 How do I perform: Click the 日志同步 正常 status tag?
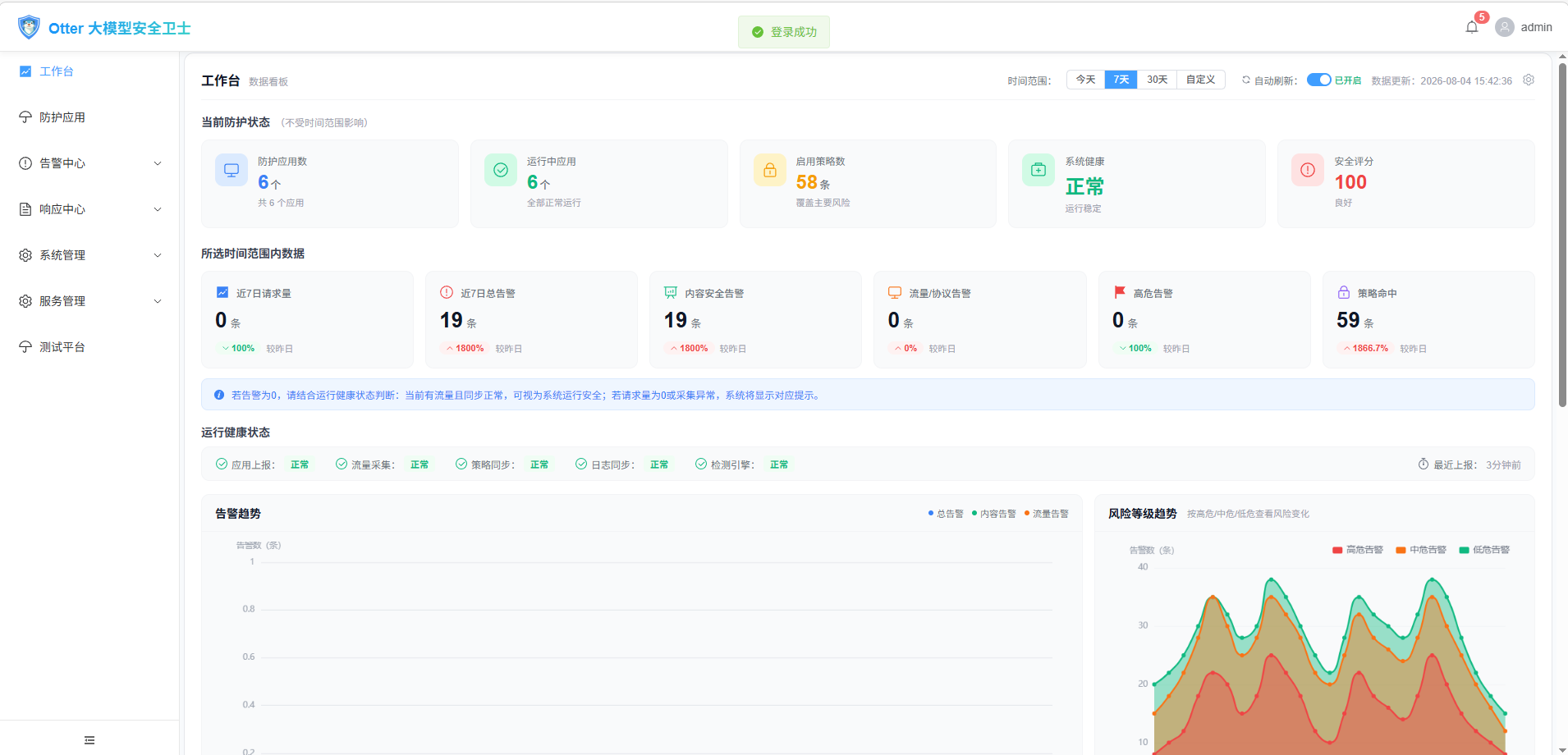659,464
